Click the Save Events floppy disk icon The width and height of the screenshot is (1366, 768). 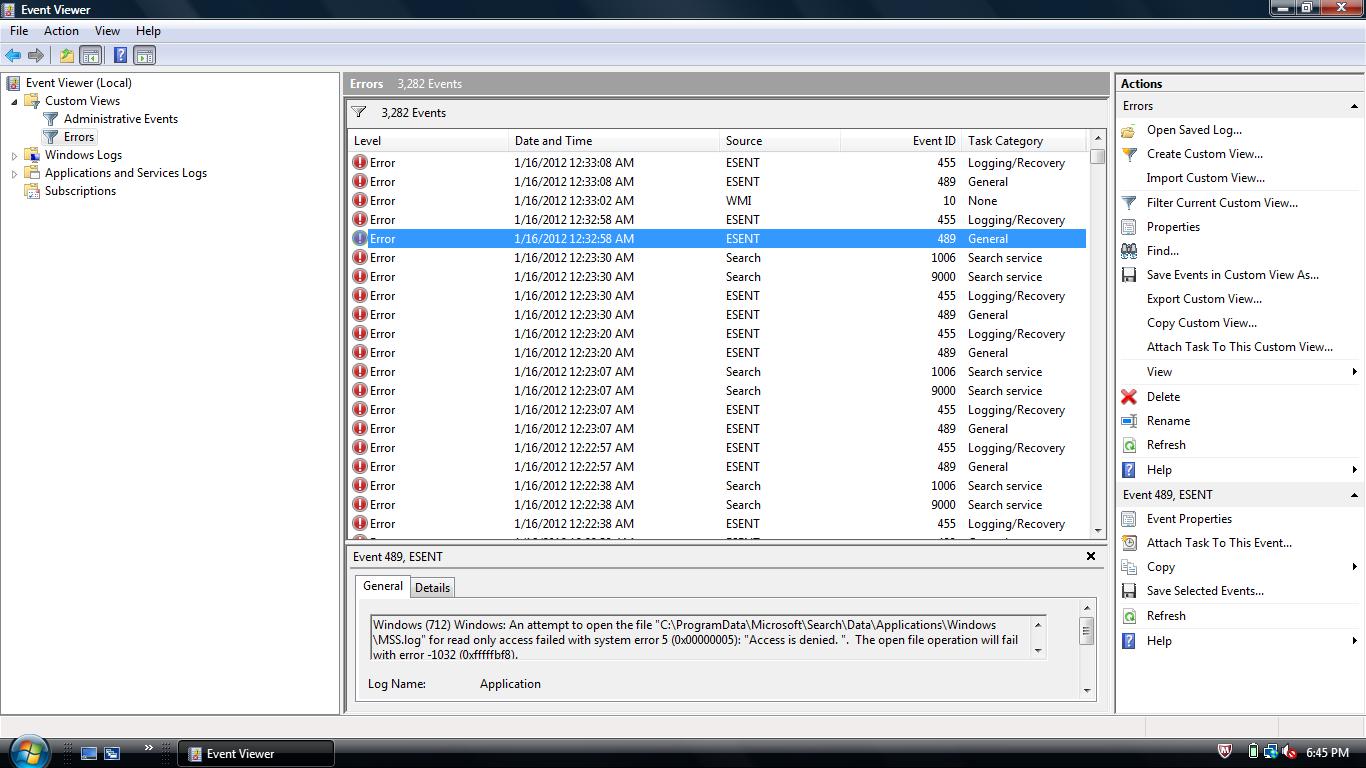click(1129, 275)
